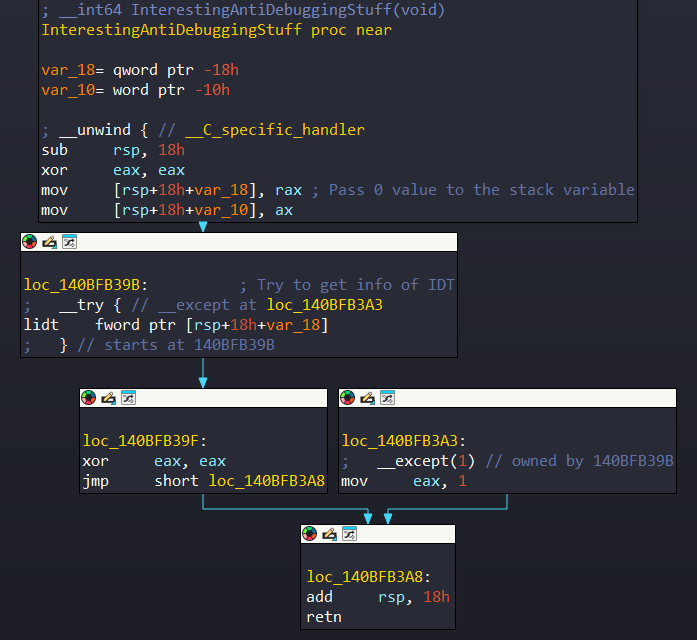The width and height of the screenshot is (697, 640).
Task: Click the loc_140BFB39B: label
Action: [86, 284]
